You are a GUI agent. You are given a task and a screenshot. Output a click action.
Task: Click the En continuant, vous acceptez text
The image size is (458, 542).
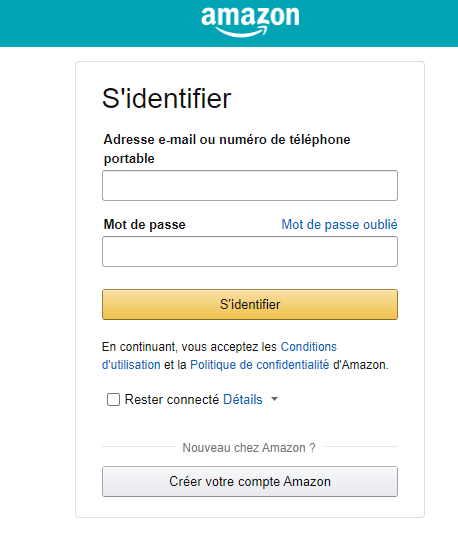click(189, 347)
